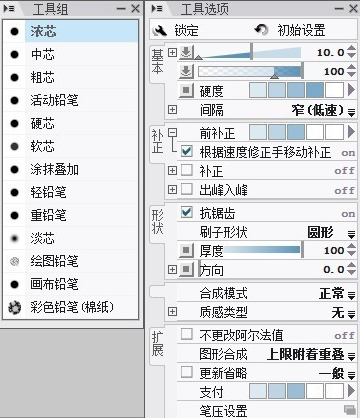Expand the 补正 sub-options
Image resolution: width=360 pixels, height=418 pixels.
point(172,171)
